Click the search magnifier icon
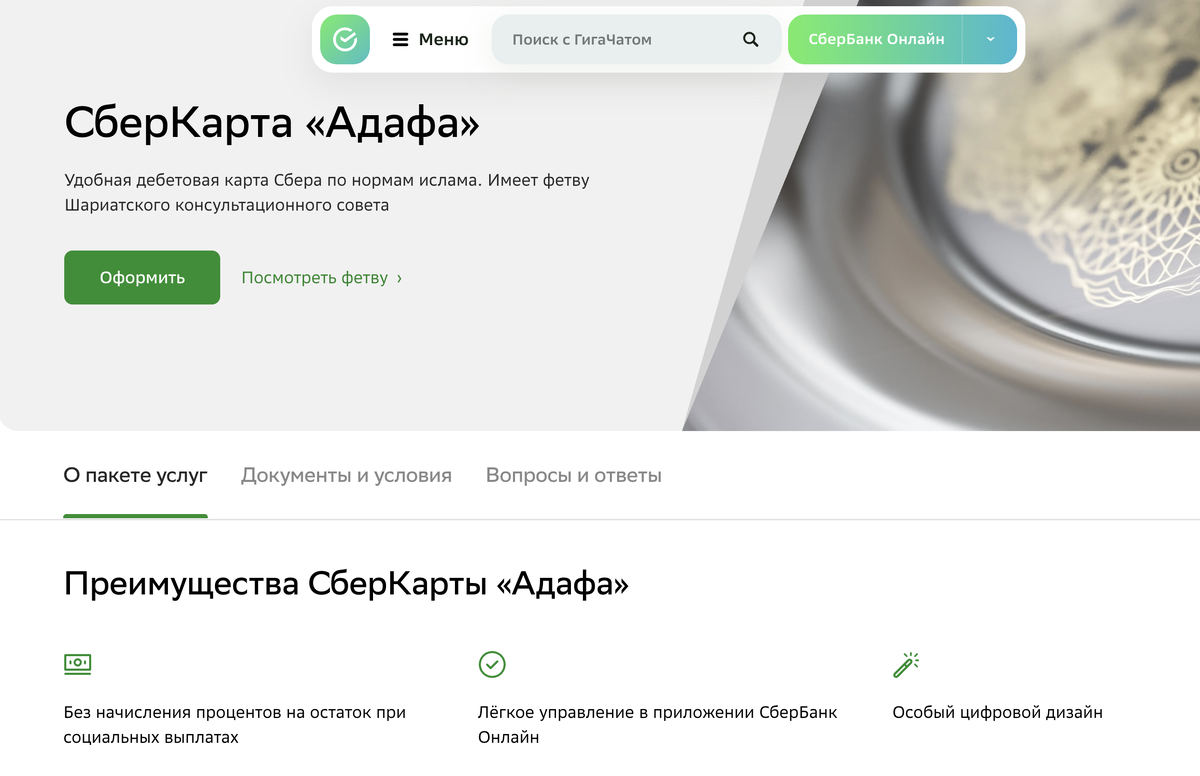1200x776 pixels. (x=751, y=40)
